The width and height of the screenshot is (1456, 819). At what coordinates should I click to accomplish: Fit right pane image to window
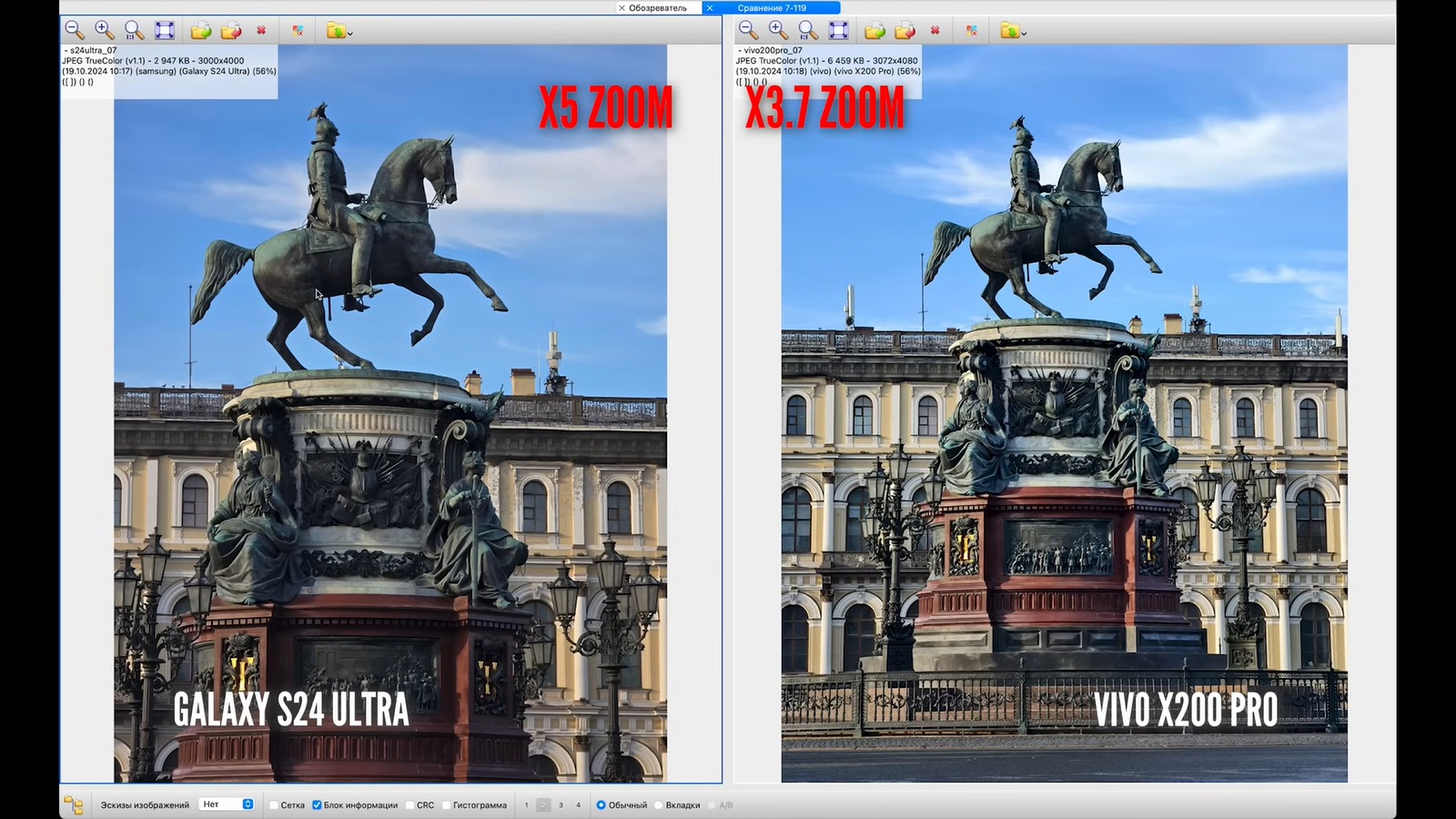point(838,31)
